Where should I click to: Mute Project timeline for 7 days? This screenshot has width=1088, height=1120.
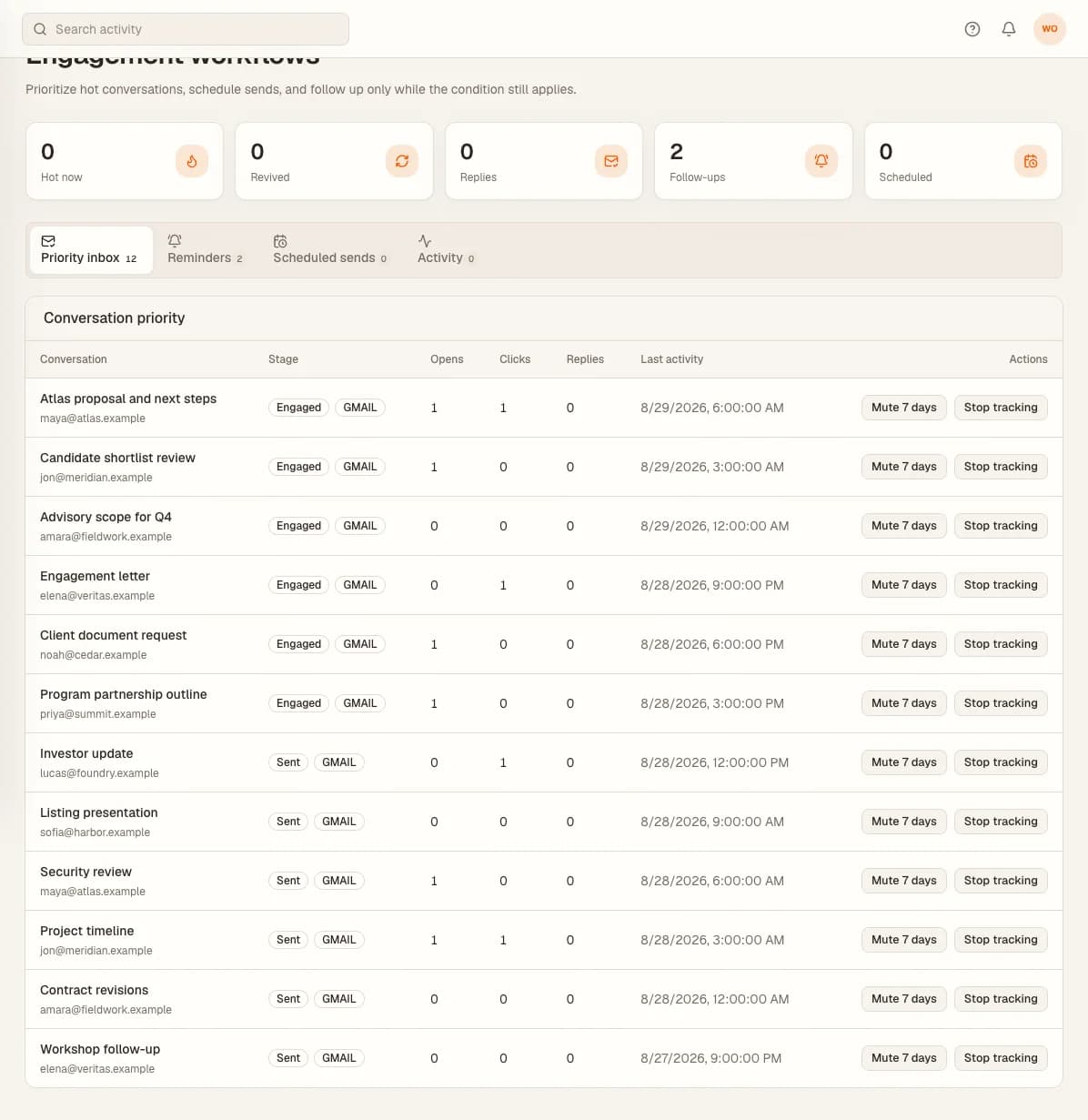click(903, 940)
